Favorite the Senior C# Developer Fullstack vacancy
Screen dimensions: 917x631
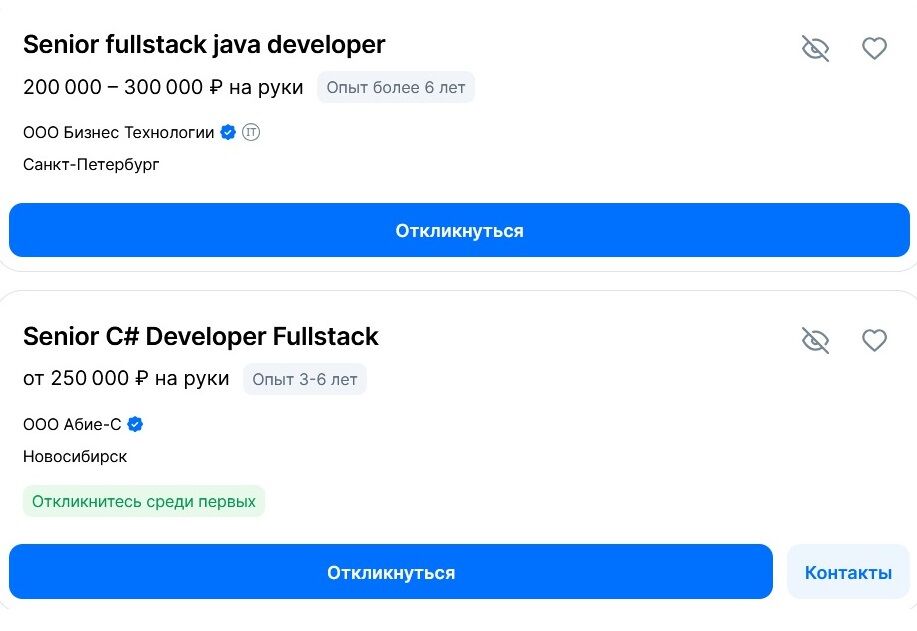[x=874, y=340]
